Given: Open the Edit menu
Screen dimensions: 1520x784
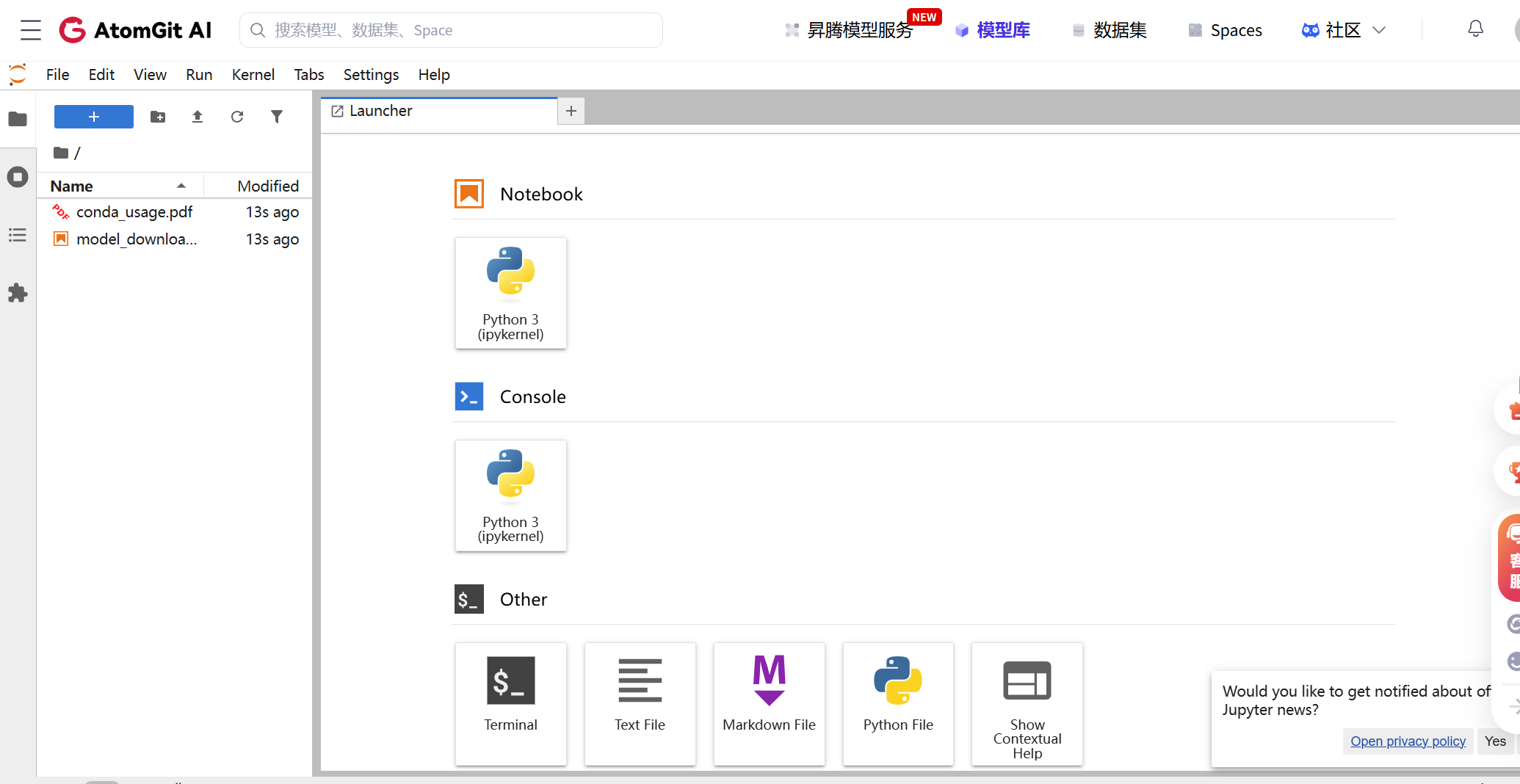Looking at the screenshot, I should pyautogui.click(x=101, y=75).
